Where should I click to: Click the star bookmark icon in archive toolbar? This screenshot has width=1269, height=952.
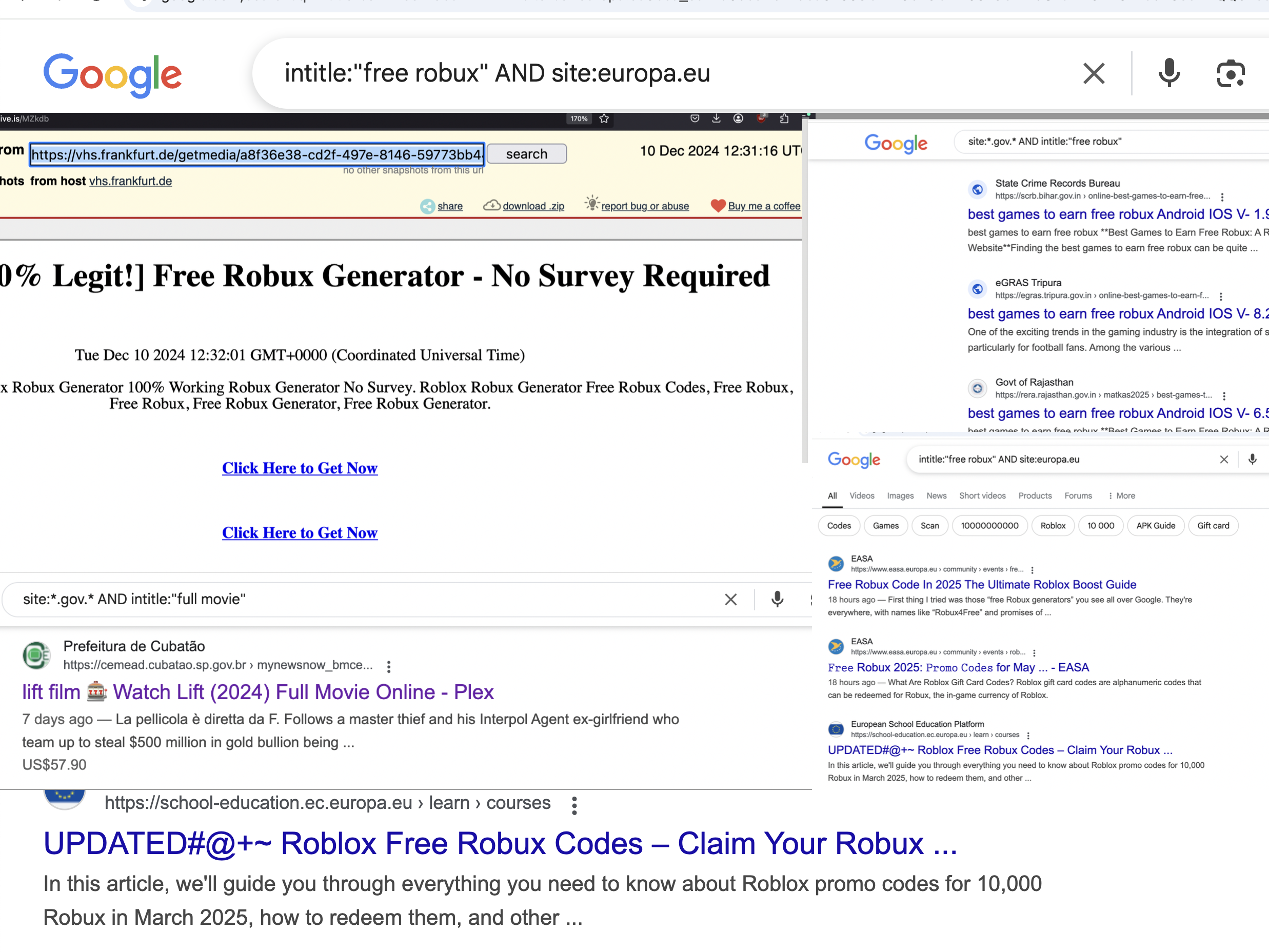pos(604,119)
